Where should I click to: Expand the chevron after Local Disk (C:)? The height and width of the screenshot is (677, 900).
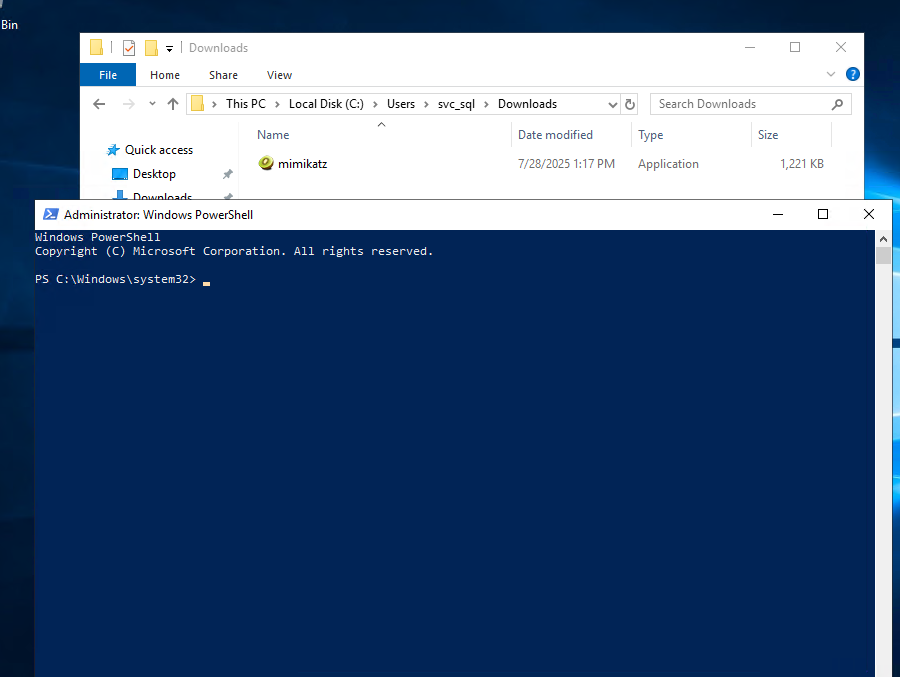[375, 104]
